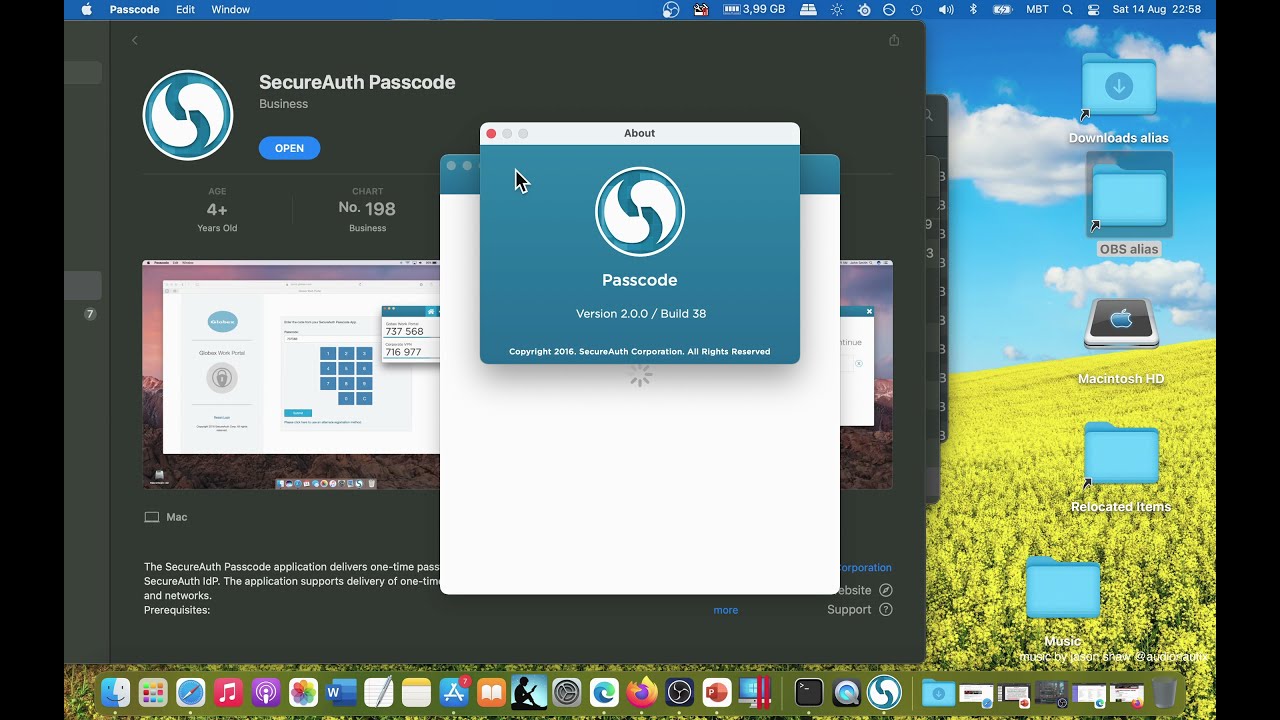The height and width of the screenshot is (720, 1280).
Task: Click the 'Business' category under app title
Action: (x=283, y=104)
